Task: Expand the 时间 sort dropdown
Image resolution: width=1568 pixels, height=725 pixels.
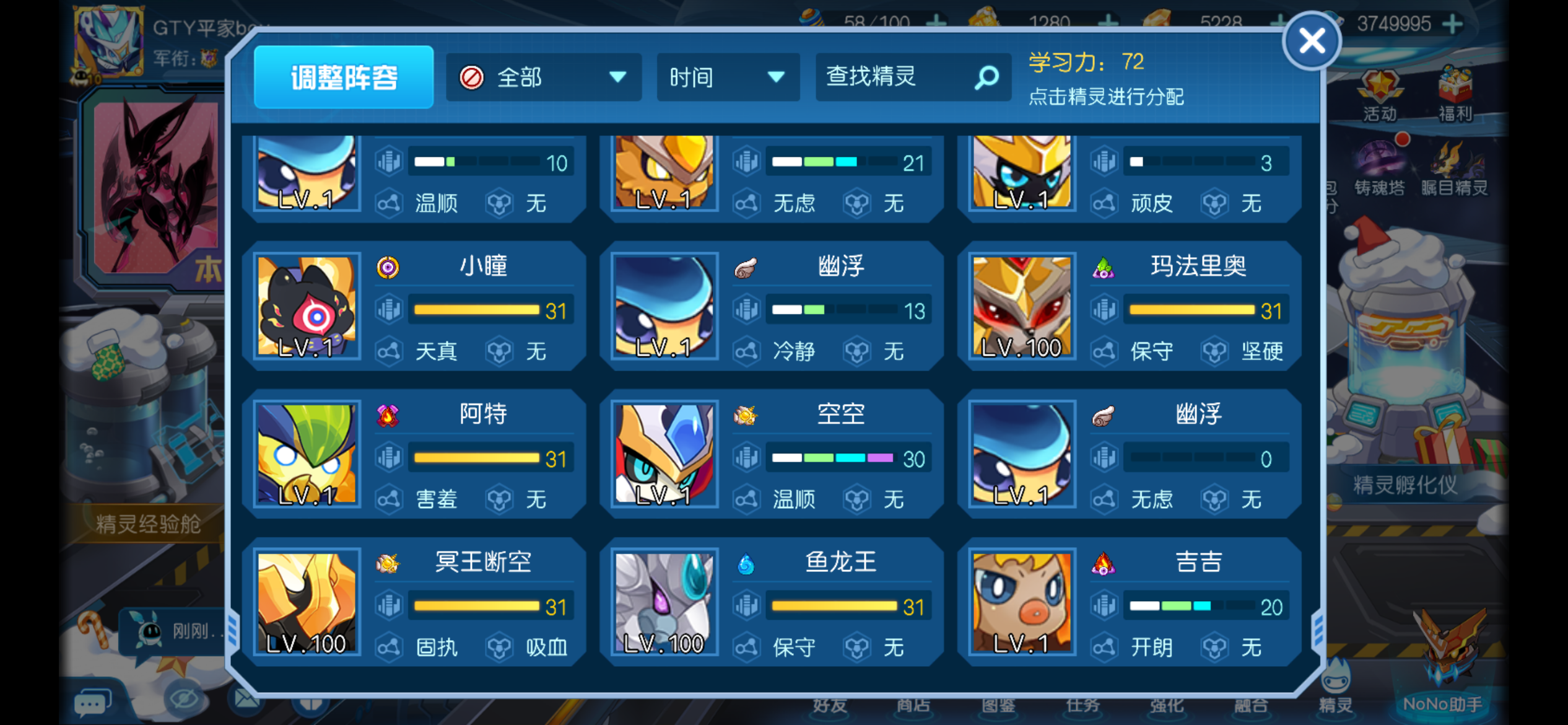Action: [x=728, y=77]
